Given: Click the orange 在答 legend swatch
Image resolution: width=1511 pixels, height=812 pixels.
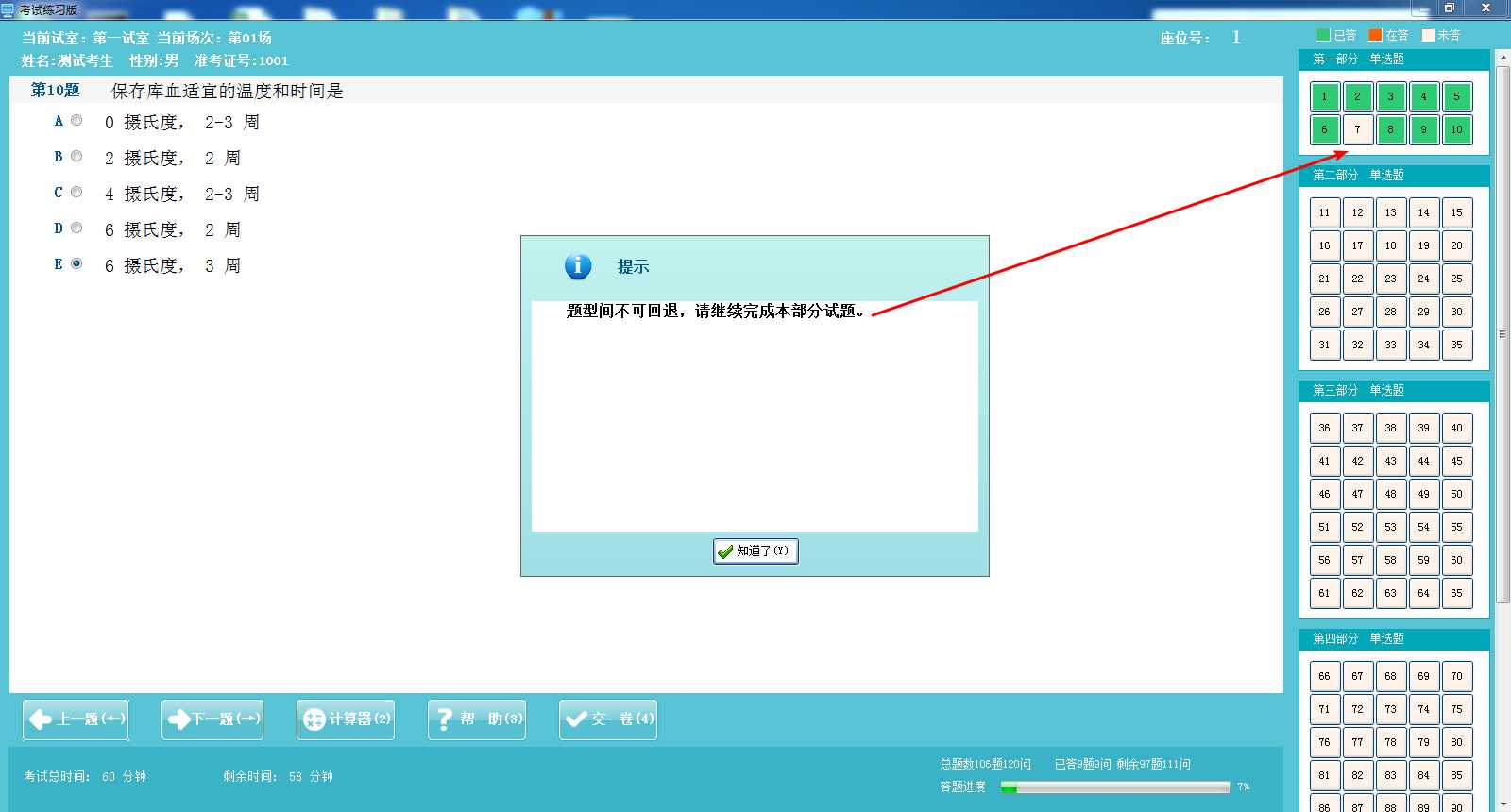Looking at the screenshot, I should click(x=1375, y=35).
